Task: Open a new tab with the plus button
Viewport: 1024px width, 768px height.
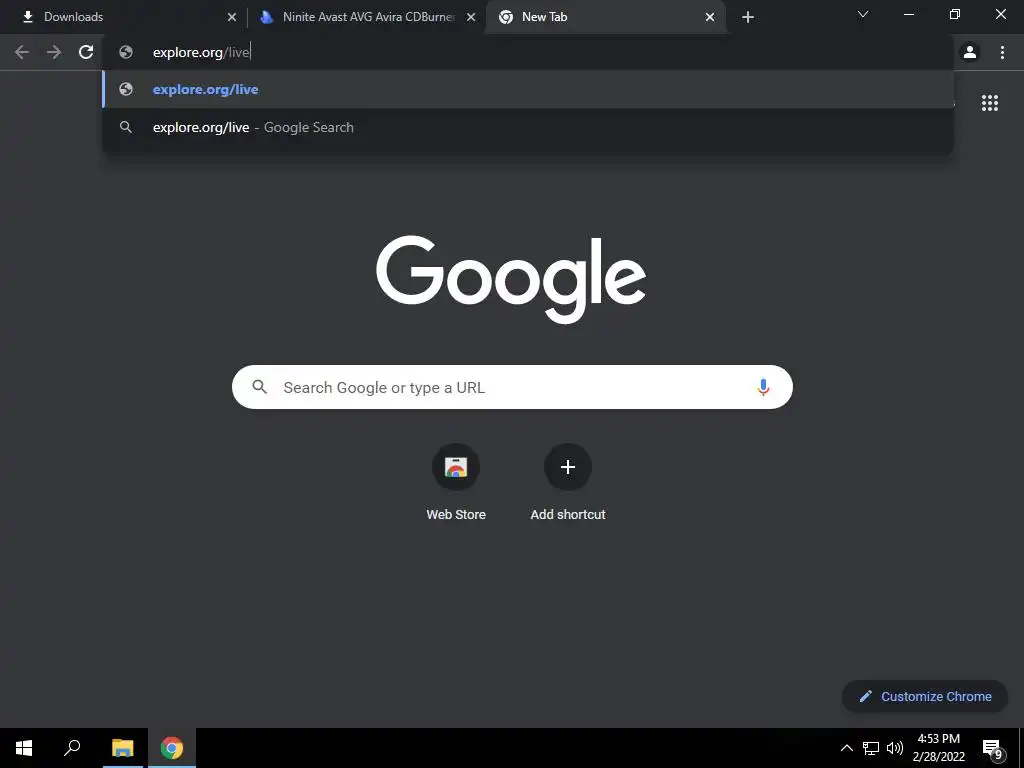Action: coord(748,17)
